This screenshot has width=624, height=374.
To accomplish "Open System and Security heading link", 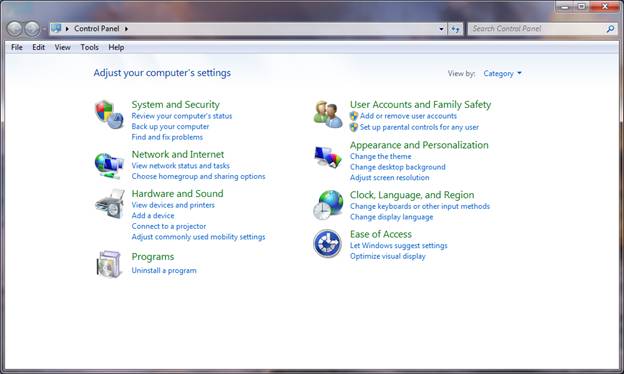I will pyautogui.click(x=176, y=105).
